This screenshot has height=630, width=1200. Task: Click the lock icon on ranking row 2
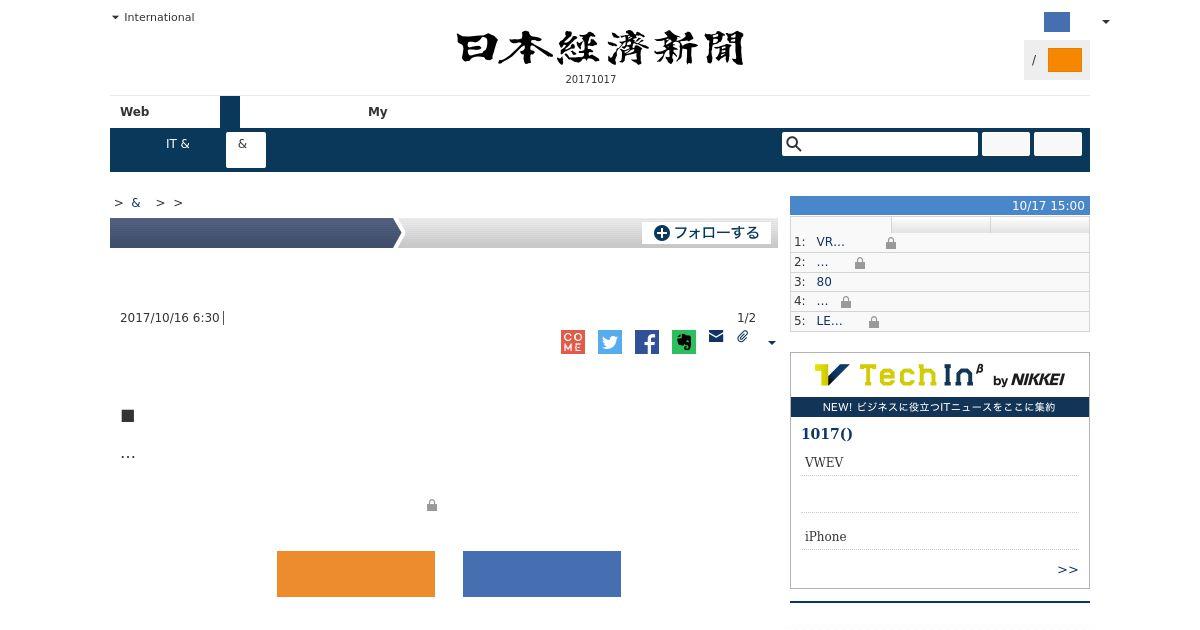(x=860, y=263)
